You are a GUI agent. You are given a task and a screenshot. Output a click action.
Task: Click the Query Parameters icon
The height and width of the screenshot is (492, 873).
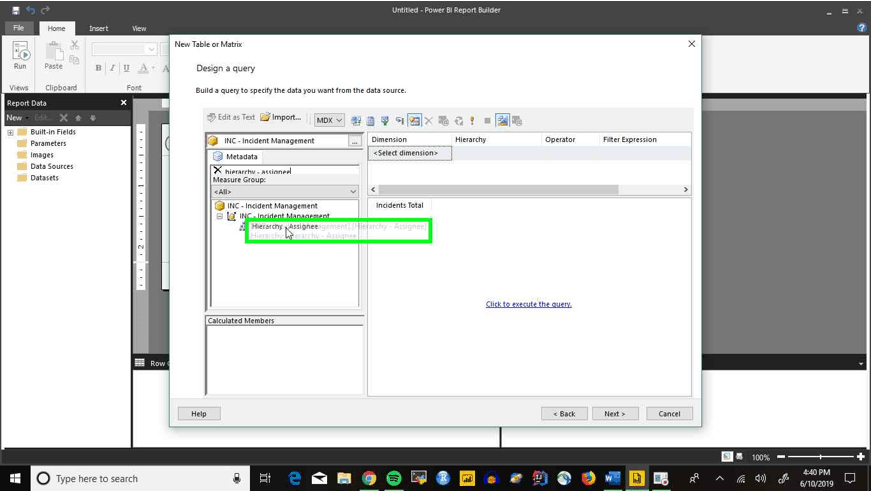pos(444,120)
